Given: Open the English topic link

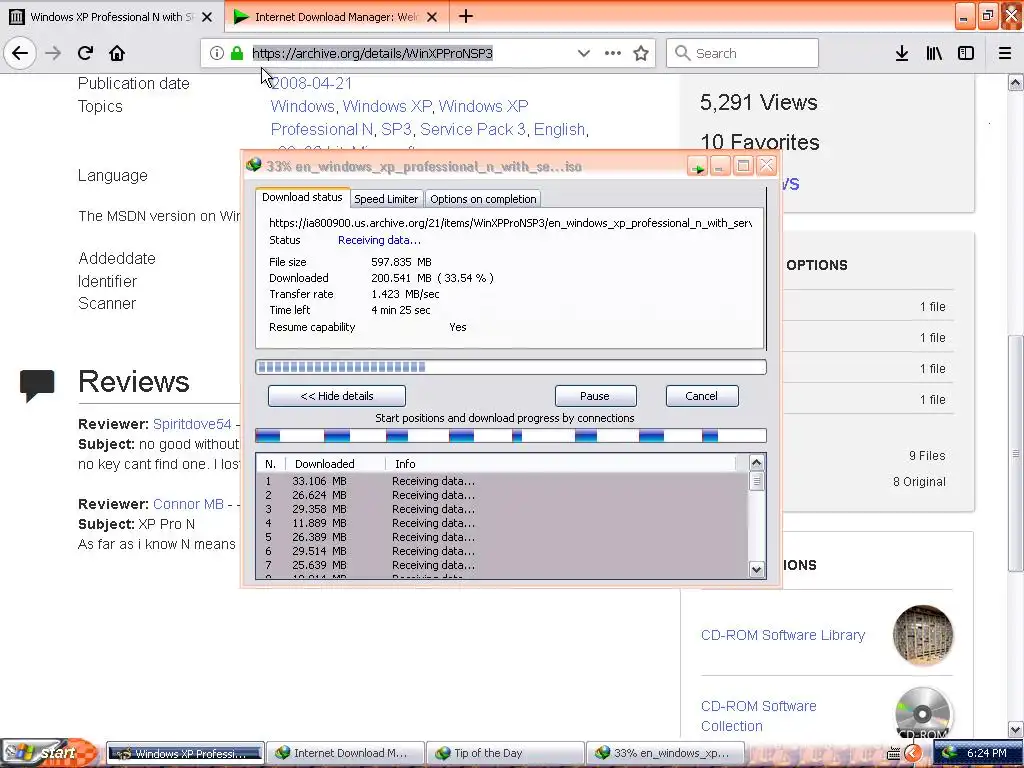Looking at the screenshot, I should tap(559, 129).
